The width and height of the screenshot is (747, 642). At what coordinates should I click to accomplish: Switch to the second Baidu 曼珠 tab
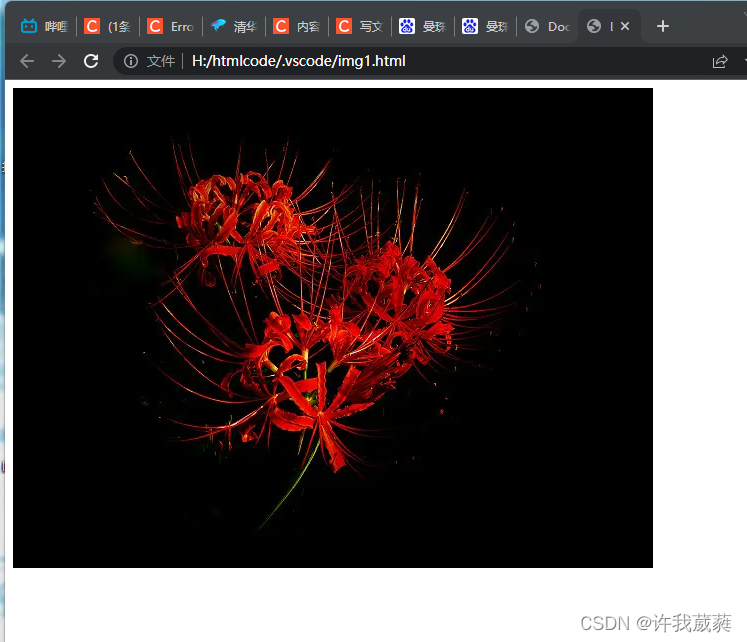click(485, 26)
